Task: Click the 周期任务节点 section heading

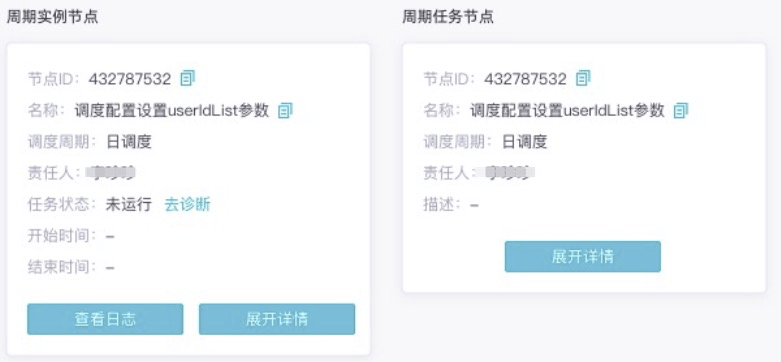Action: [448, 17]
